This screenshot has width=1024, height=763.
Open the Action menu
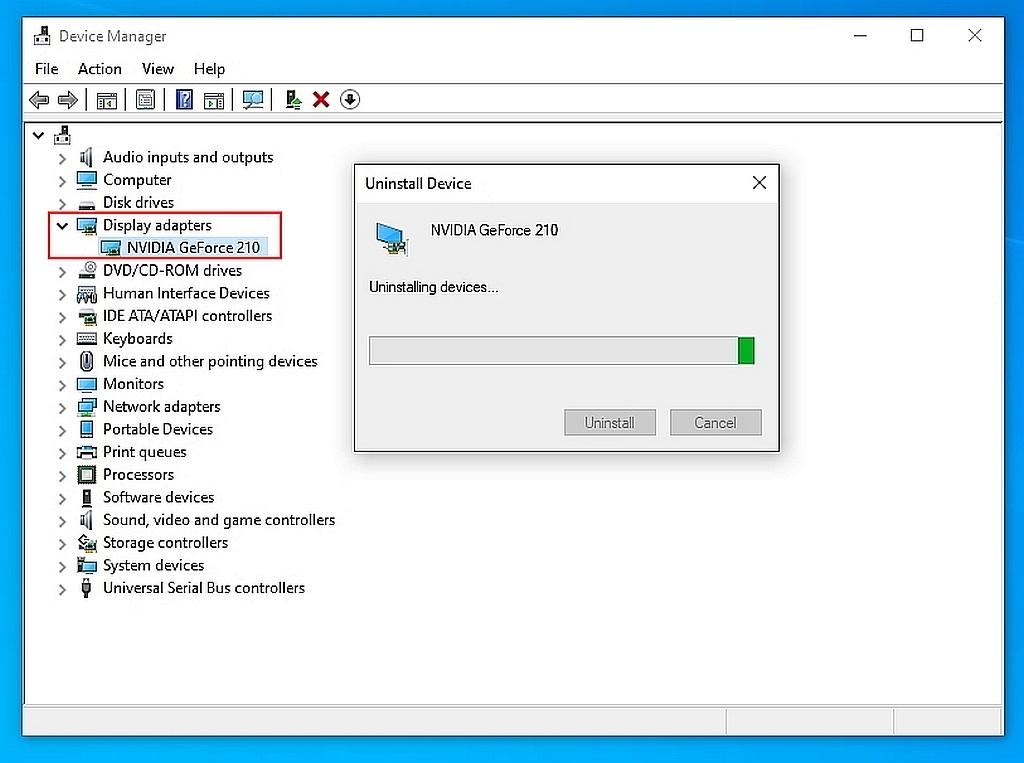click(99, 69)
